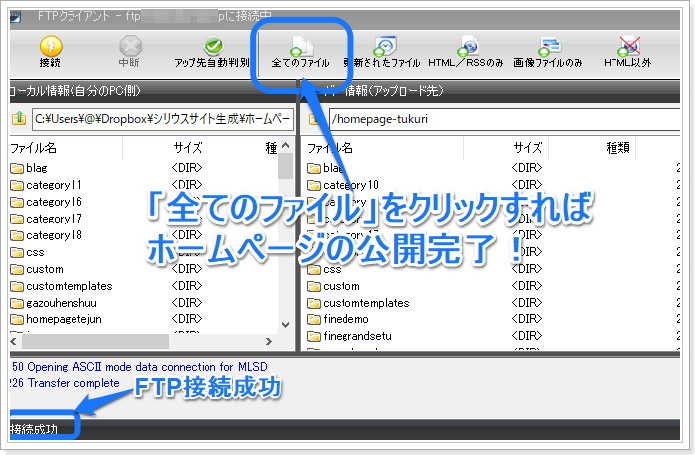Choose HTML/RSSのみ upload icon
The width and height of the screenshot is (695, 455).
(x=468, y=46)
